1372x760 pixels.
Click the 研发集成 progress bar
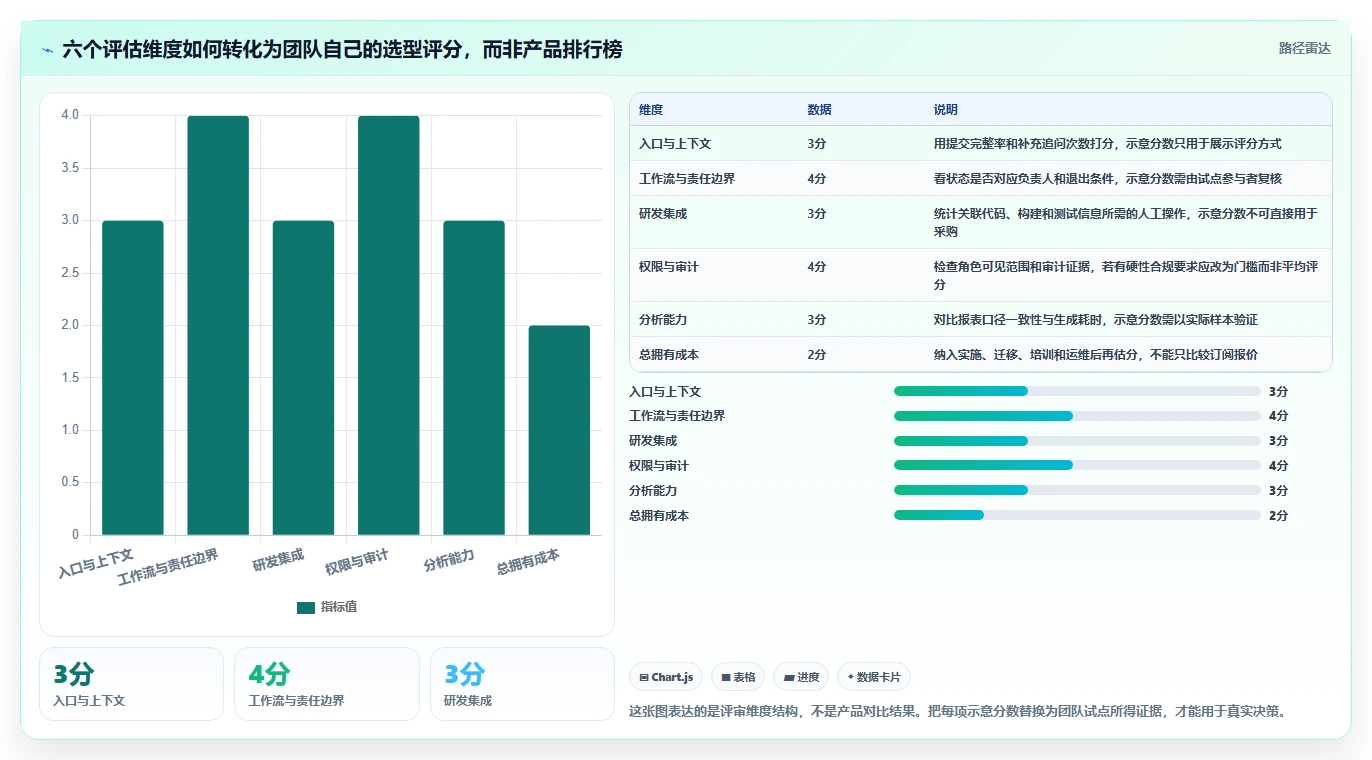click(x=1077, y=441)
